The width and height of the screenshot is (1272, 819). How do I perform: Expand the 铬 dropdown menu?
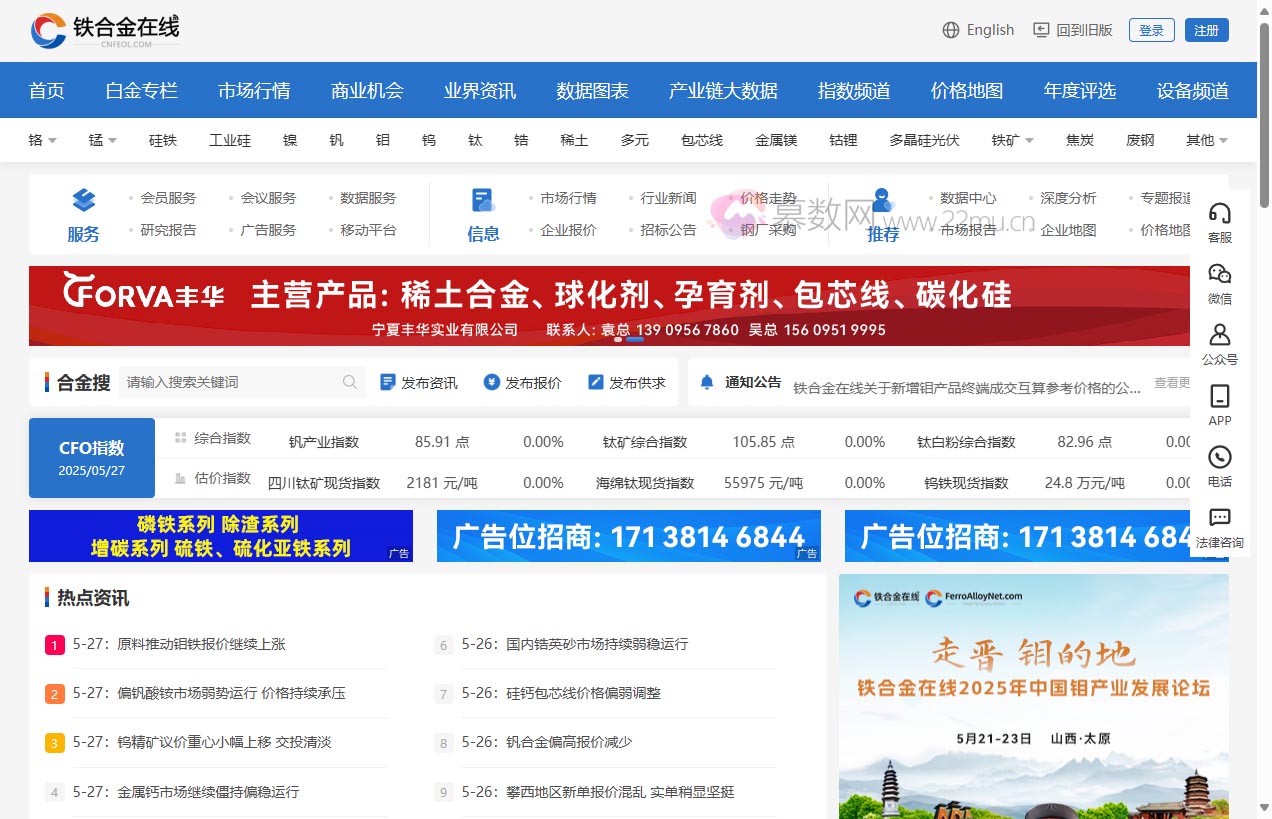tap(41, 140)
